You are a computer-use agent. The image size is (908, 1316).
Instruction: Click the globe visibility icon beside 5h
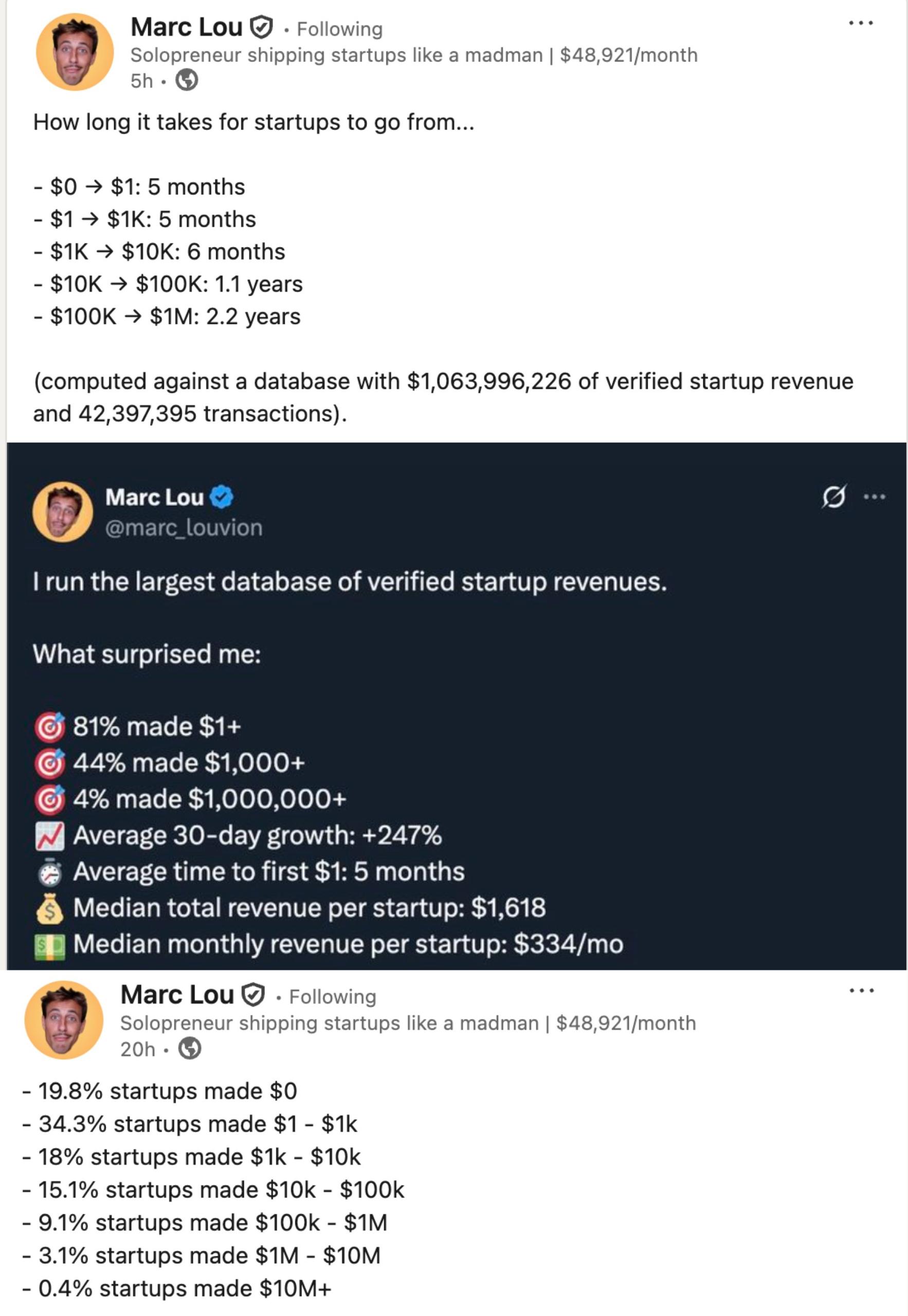[187, 80]
